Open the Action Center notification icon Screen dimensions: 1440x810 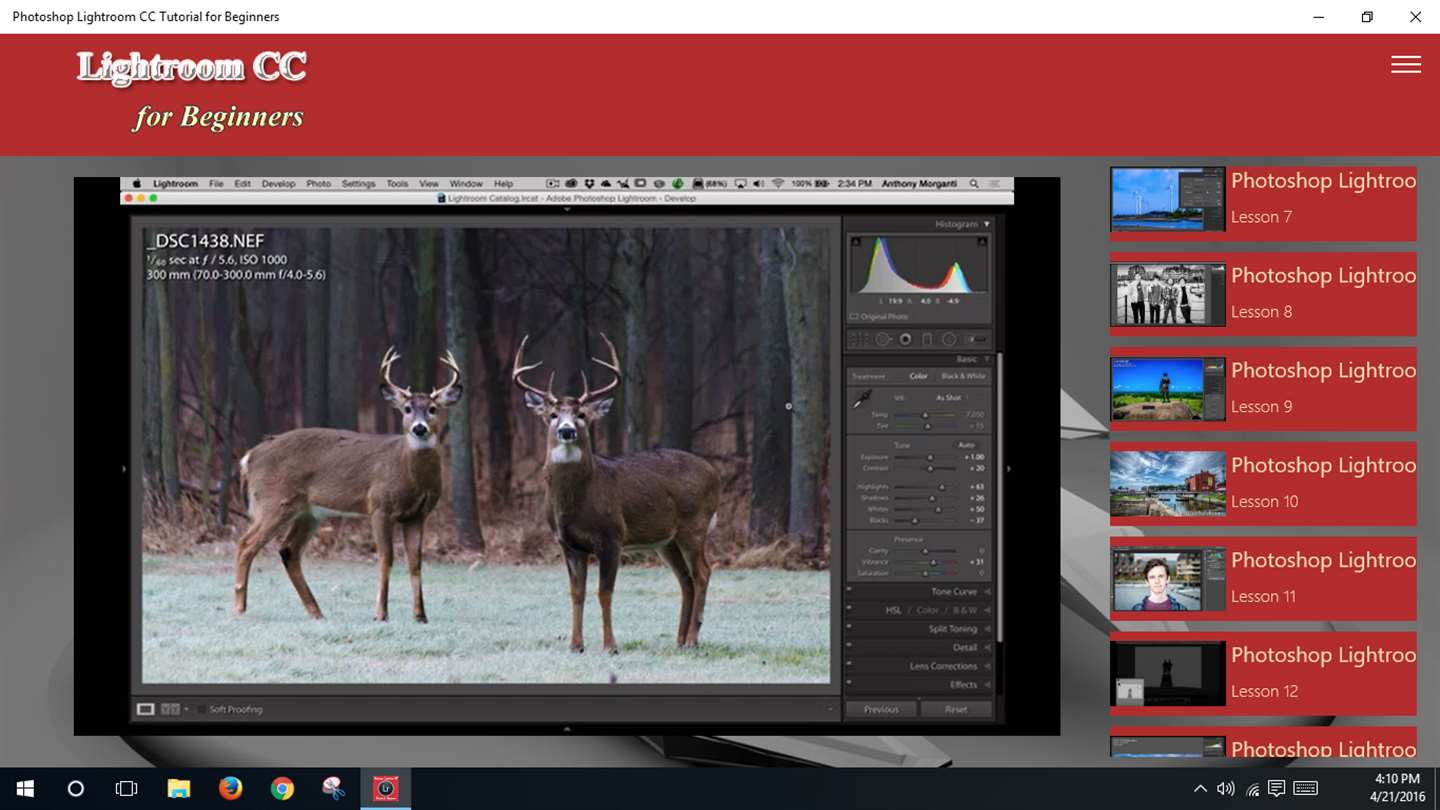1276,789
